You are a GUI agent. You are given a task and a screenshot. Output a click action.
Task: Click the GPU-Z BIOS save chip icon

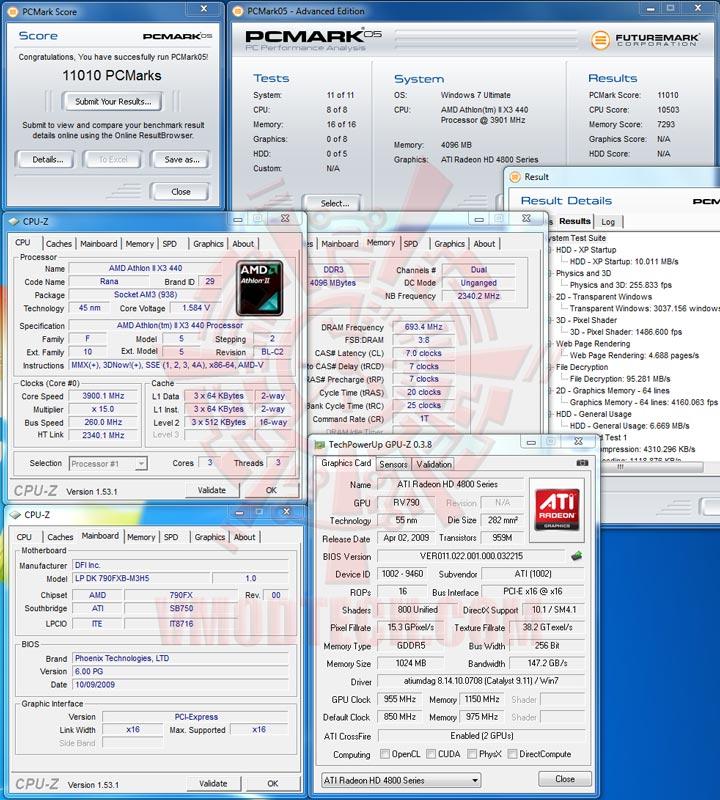tap(577, 556)
